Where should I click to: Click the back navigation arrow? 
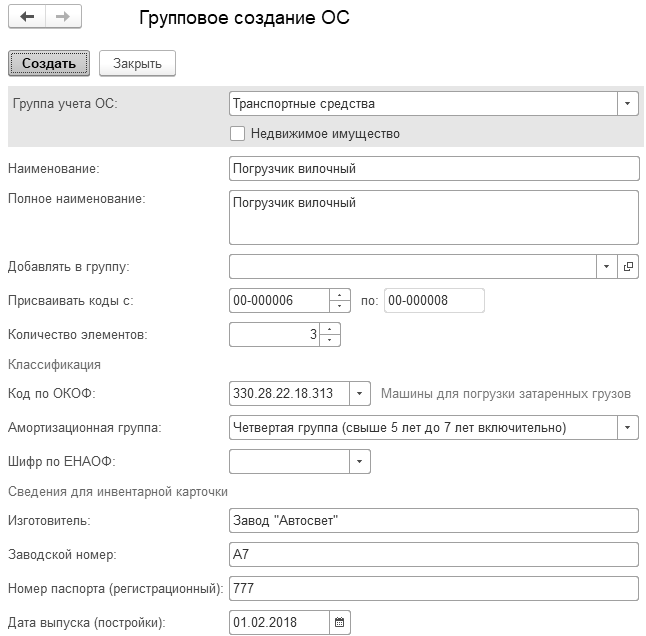point(27,18)
